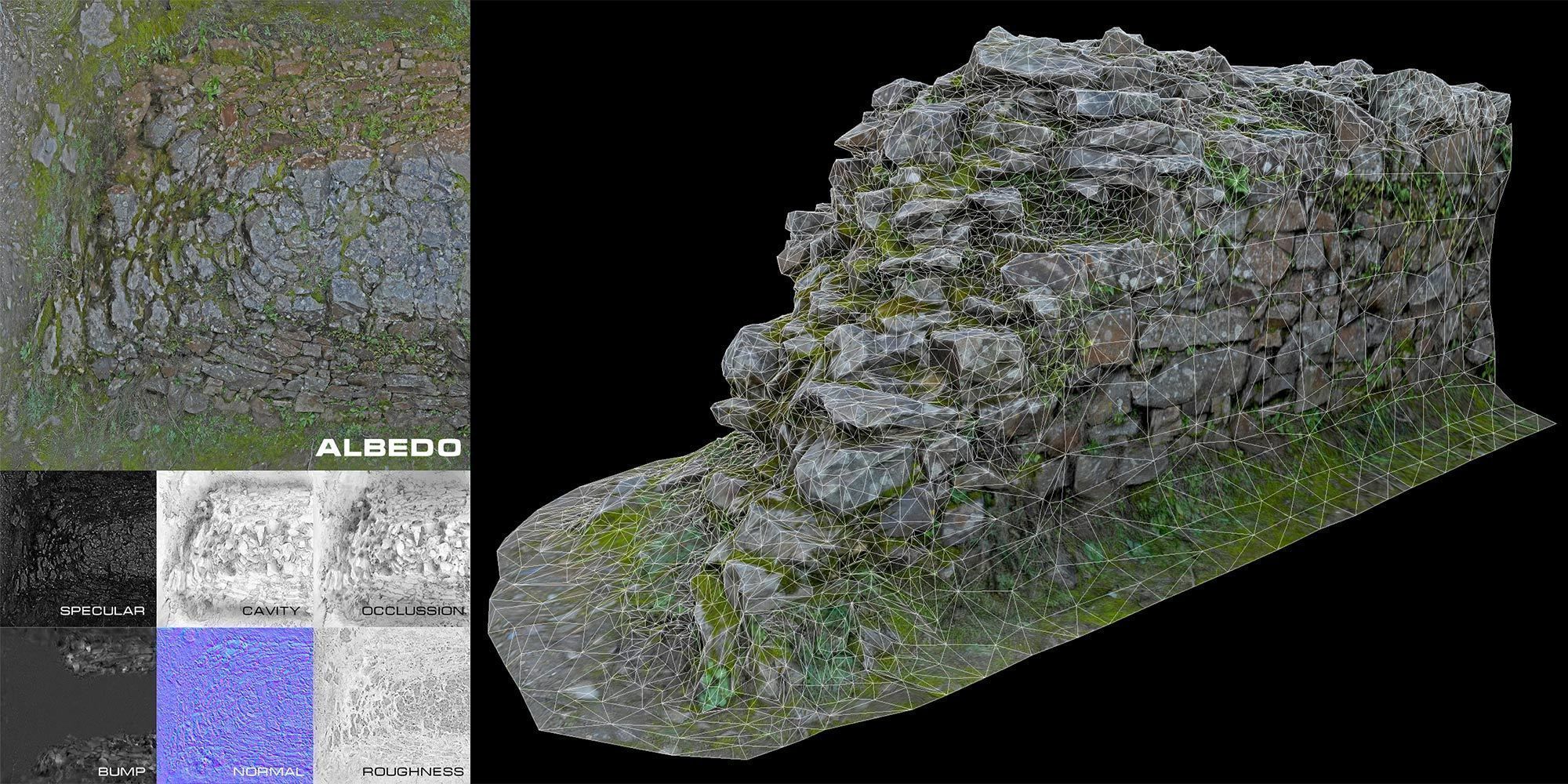This screenshot has width=1568, height=784.
Task: Click the OCCLUSSION label text
Action: [x=412, y=611]
